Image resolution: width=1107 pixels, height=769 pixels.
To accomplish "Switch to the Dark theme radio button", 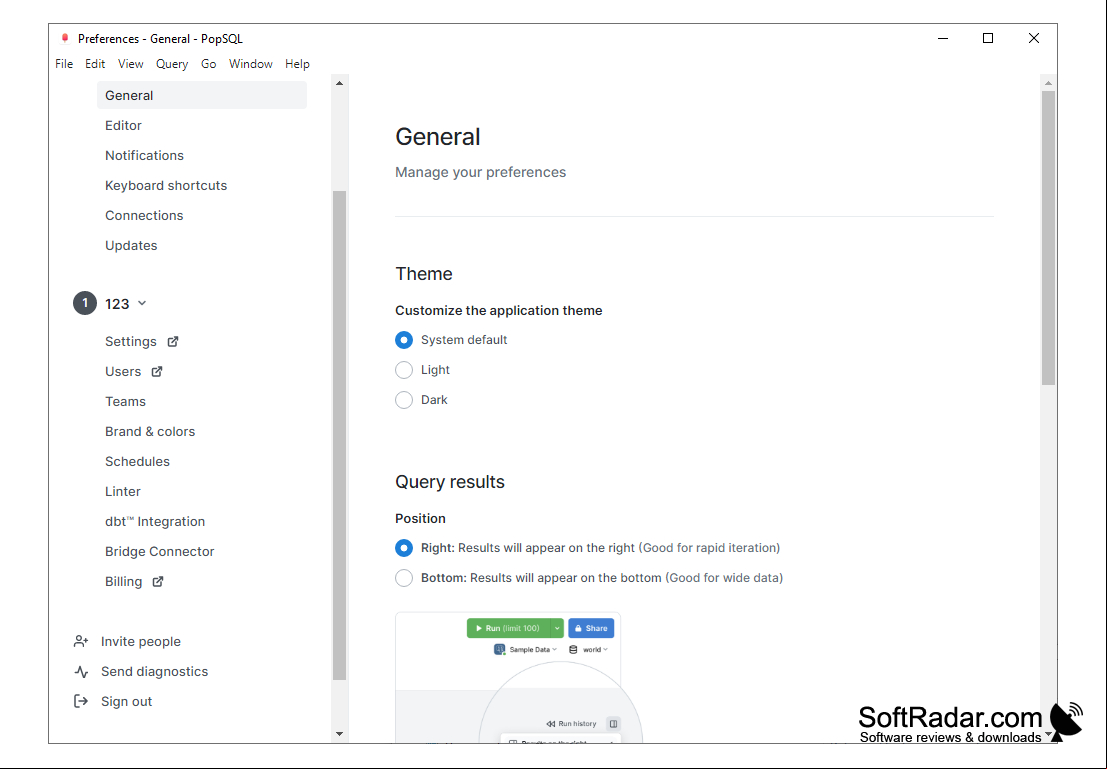I will tap(404, 400).
